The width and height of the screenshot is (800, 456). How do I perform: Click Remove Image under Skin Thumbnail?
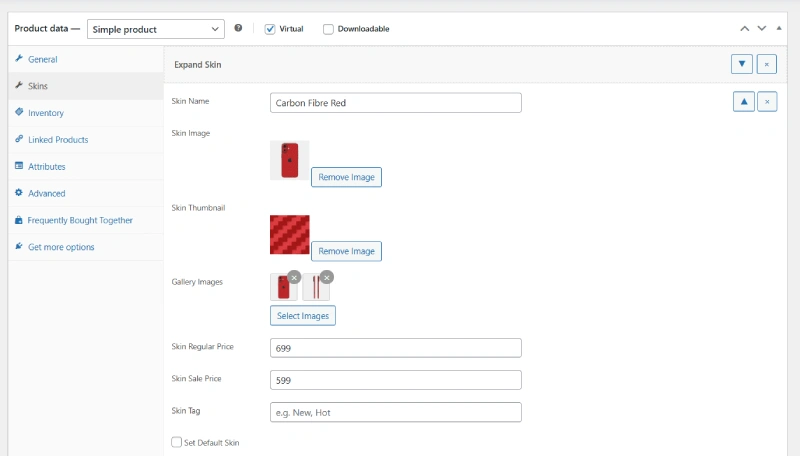point(346,251)
